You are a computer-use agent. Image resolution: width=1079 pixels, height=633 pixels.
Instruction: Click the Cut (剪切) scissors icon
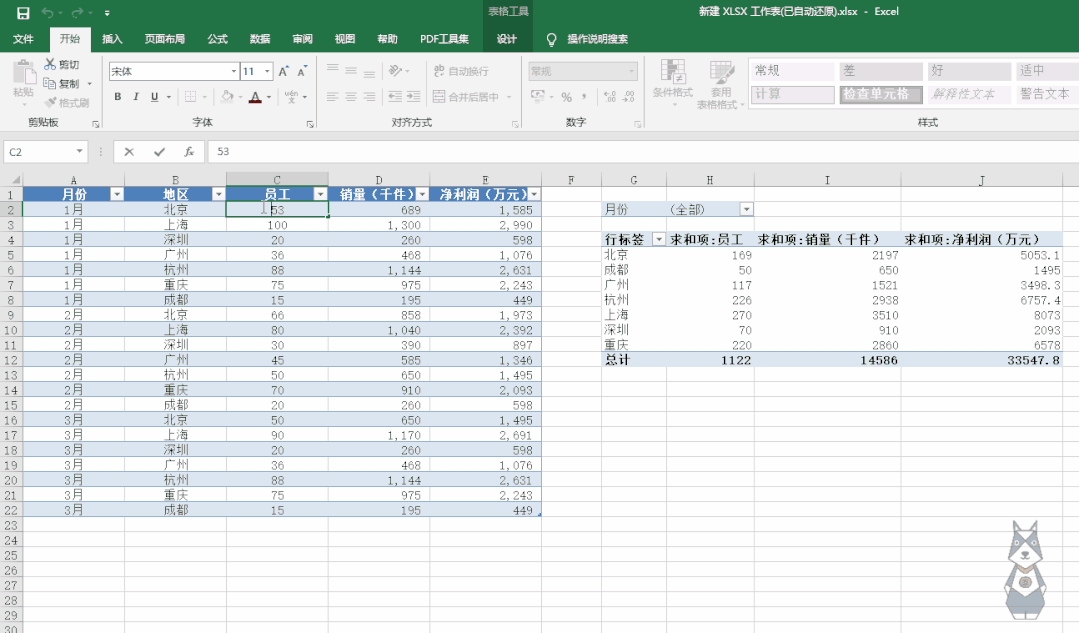point(50,64)
